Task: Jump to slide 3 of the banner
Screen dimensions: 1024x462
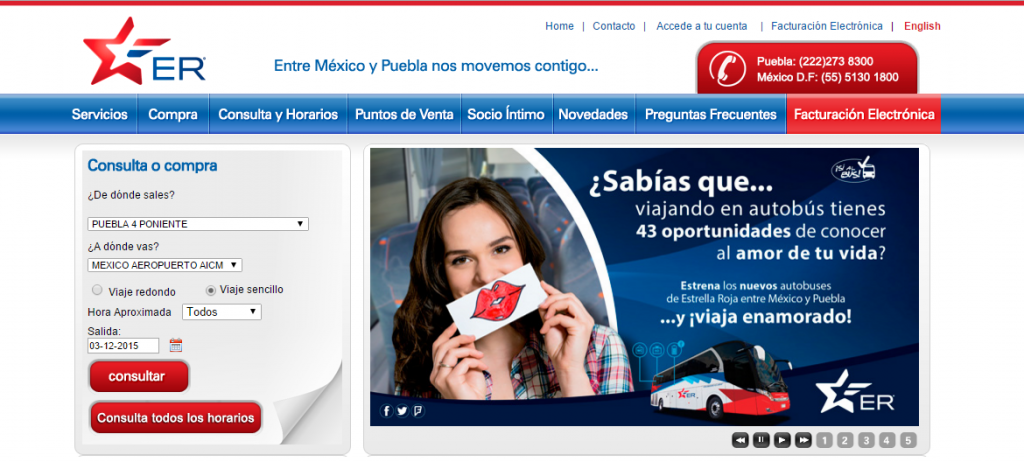Action: click(x=867, y=440)
